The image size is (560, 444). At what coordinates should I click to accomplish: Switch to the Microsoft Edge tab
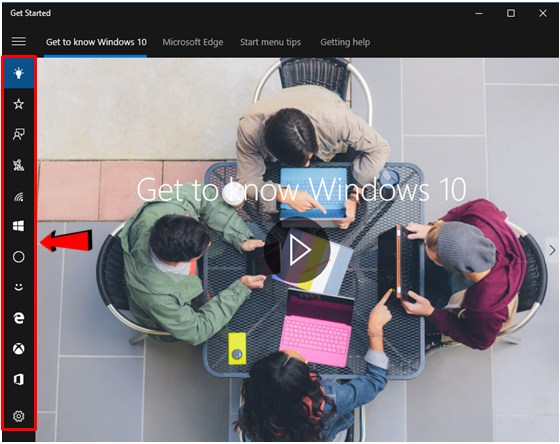click(x=193, y=42)
